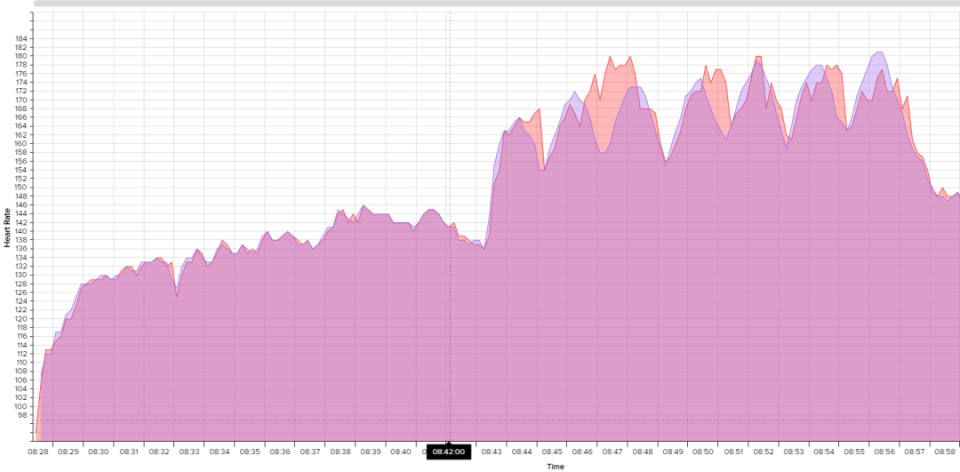Pick the 08:46 time axis label
960x472 pixels.
click(x=583, y=451)
